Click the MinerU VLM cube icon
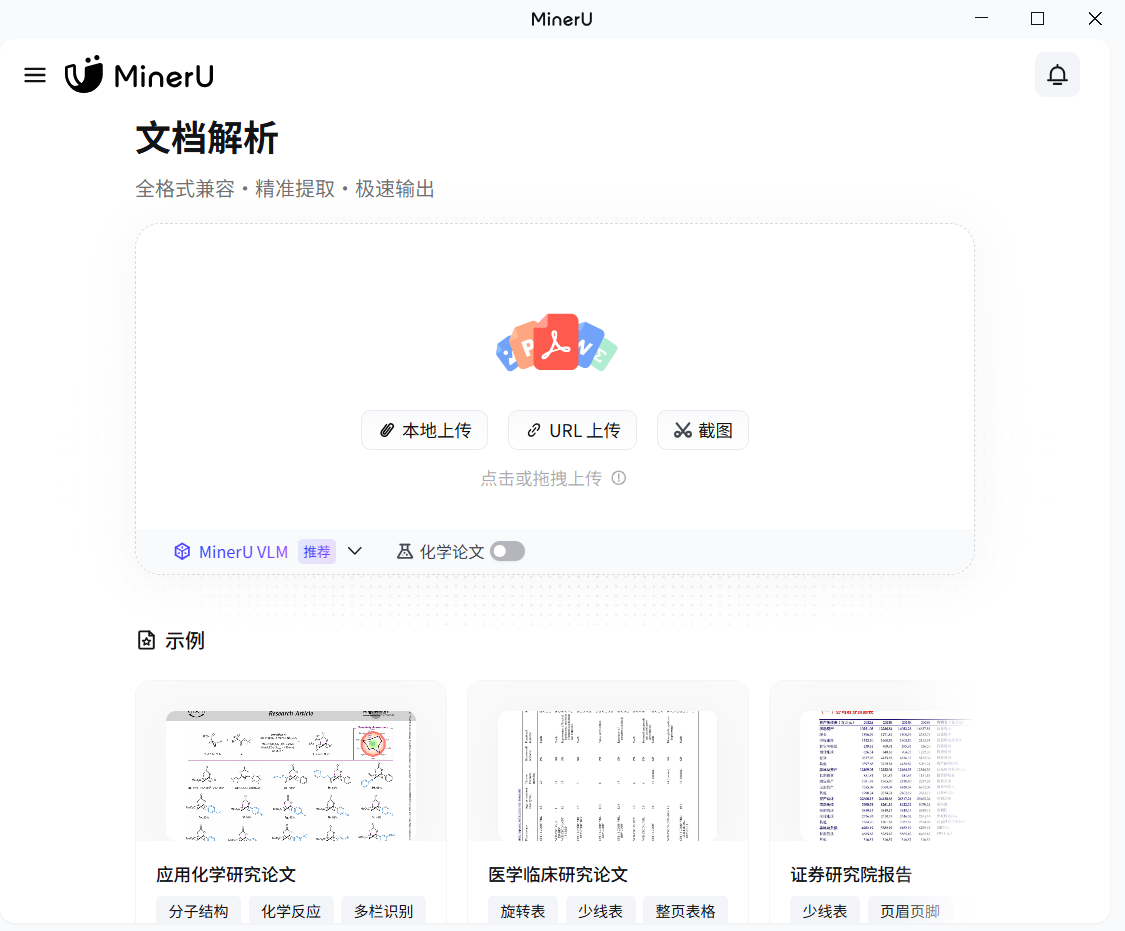The width and height of the screenshot is (1125, 931). [182, 552]
